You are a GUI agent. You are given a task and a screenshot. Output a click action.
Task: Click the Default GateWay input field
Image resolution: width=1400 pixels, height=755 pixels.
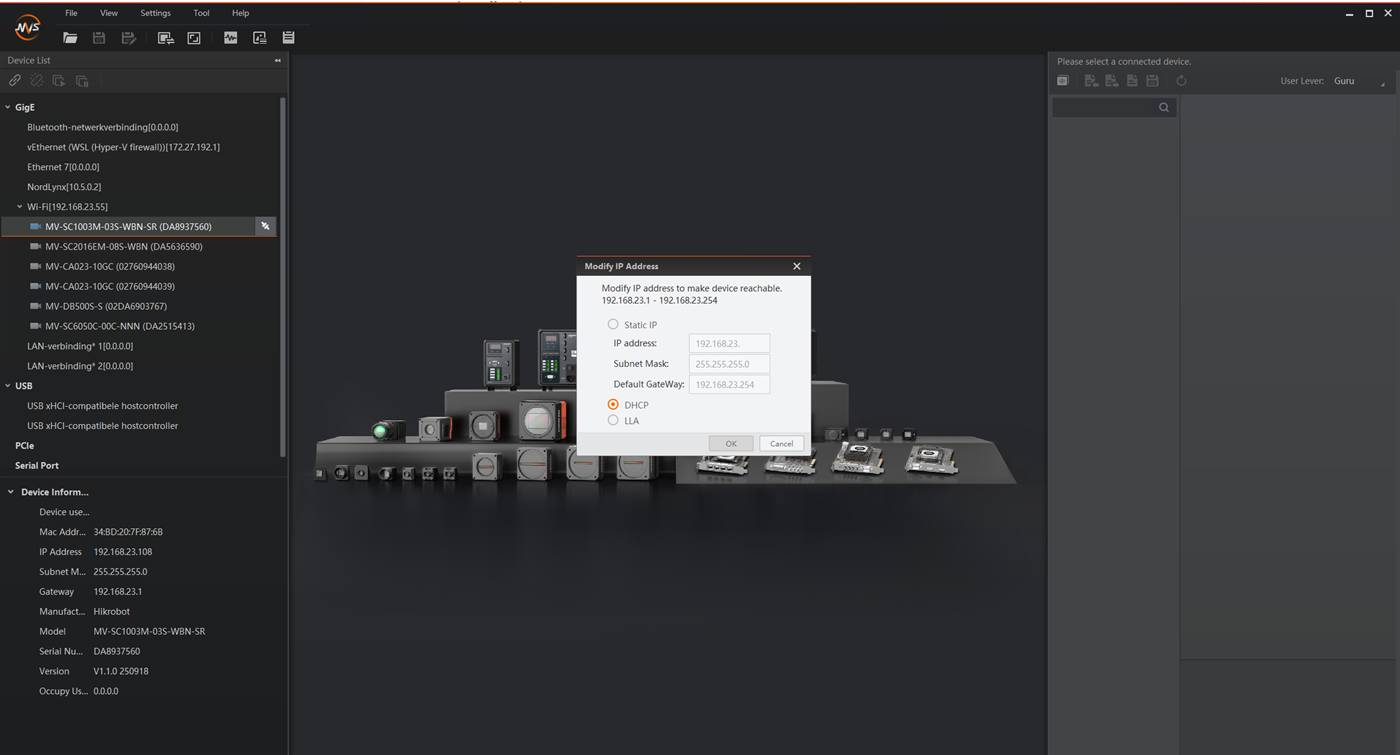[x=729, y=384]
